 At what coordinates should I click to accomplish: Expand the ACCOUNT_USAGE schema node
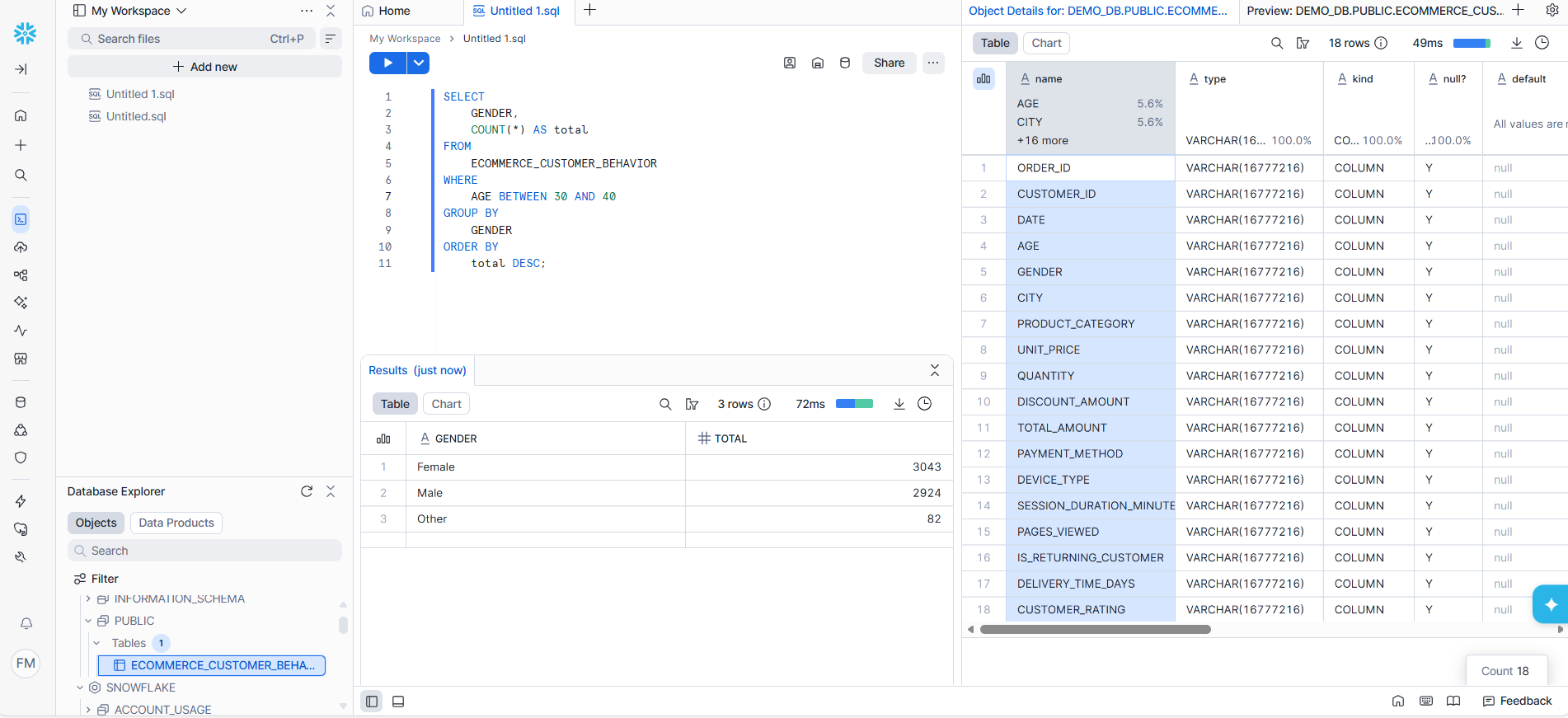pos(88,710)
